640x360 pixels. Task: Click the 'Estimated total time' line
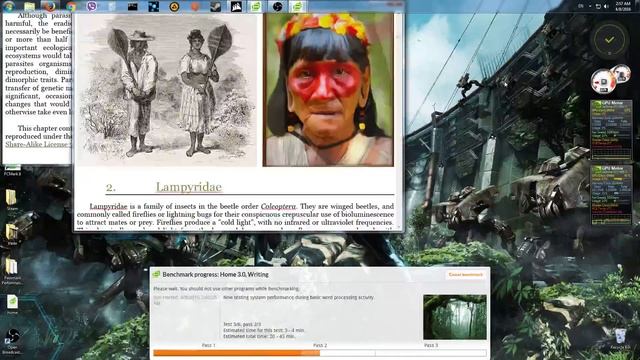pyautogui.click(x=259, y=336)
